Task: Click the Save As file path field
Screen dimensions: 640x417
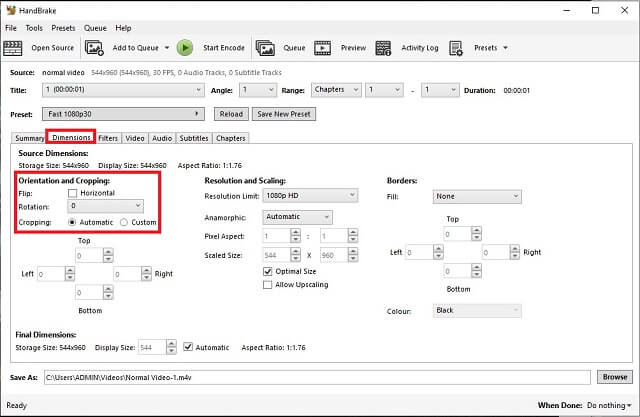Action: [317, 377]
